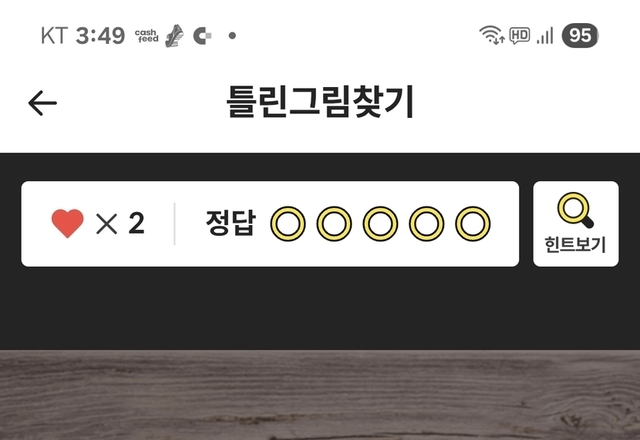The image size is (640, 440).
Task: Select the second 정답 answer circle
Action: click(x=334, y=224)
